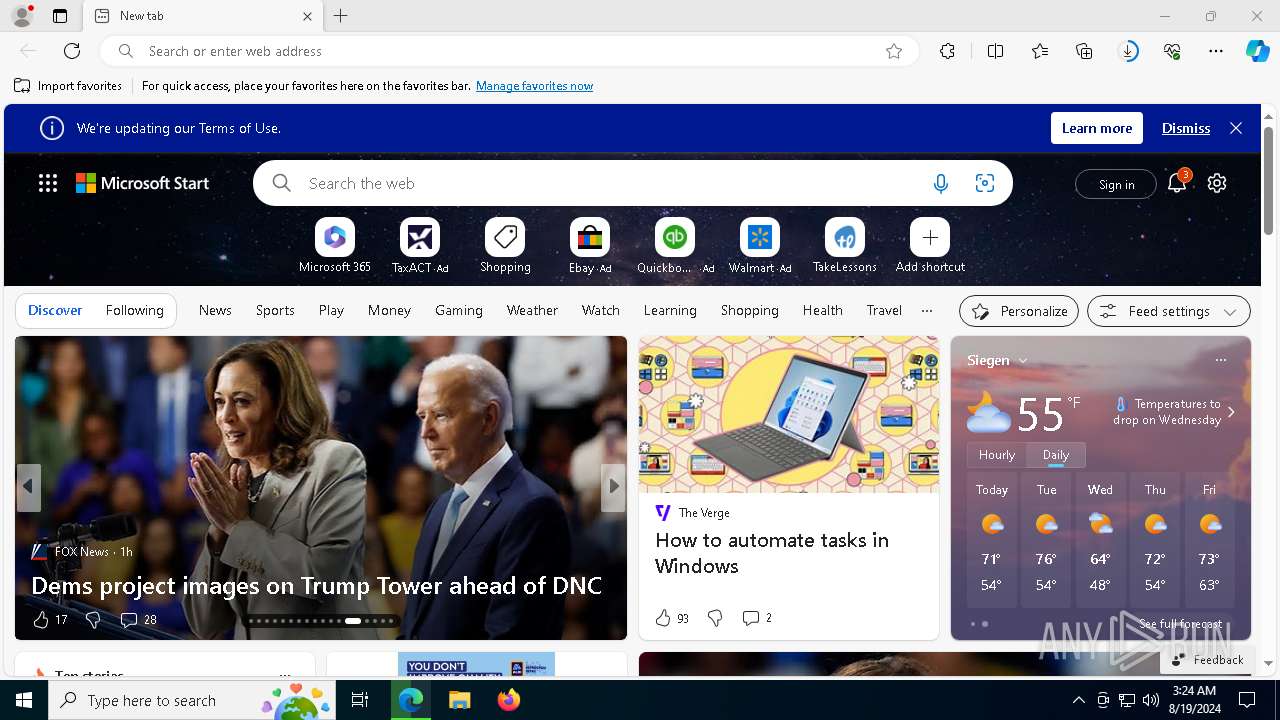Start voice search with the microphone icon
Screen dimensions: 1280x720
point(940,184)
